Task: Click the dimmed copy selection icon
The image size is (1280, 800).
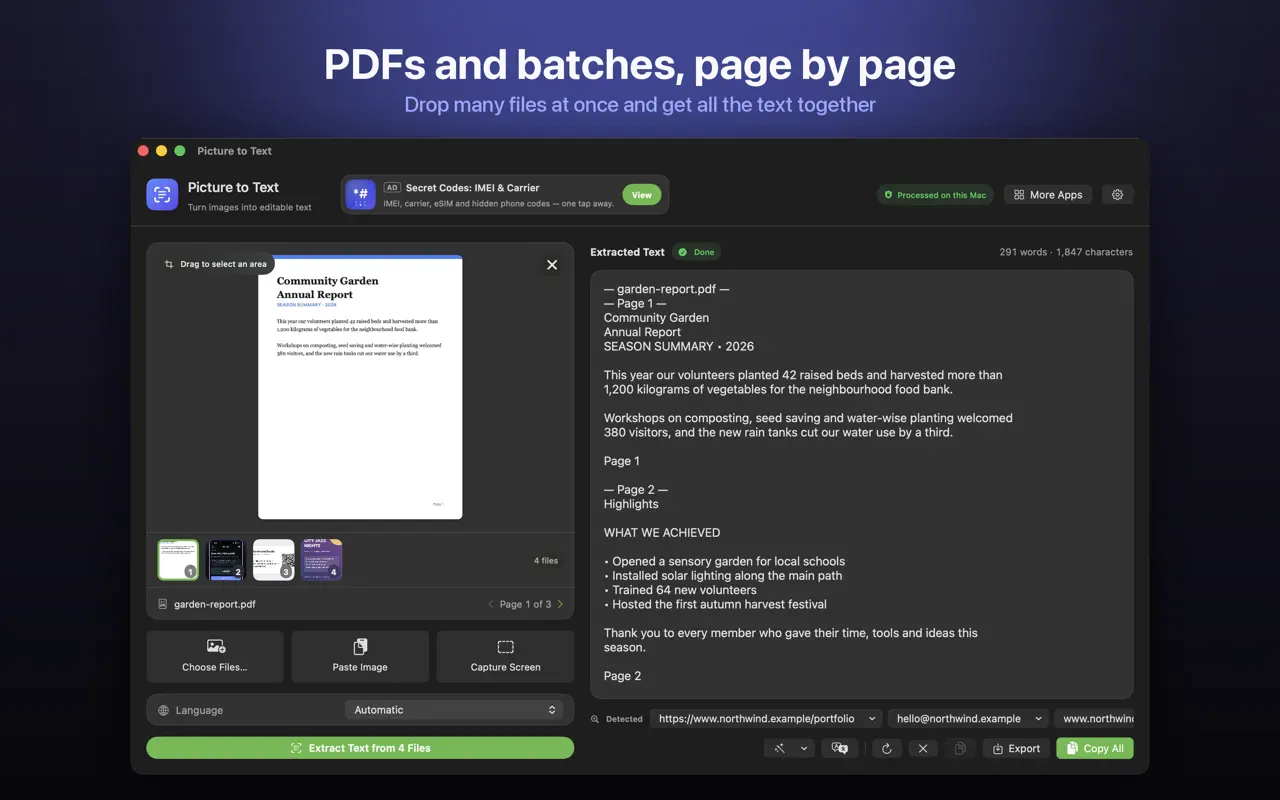Action: click(959, 748)
